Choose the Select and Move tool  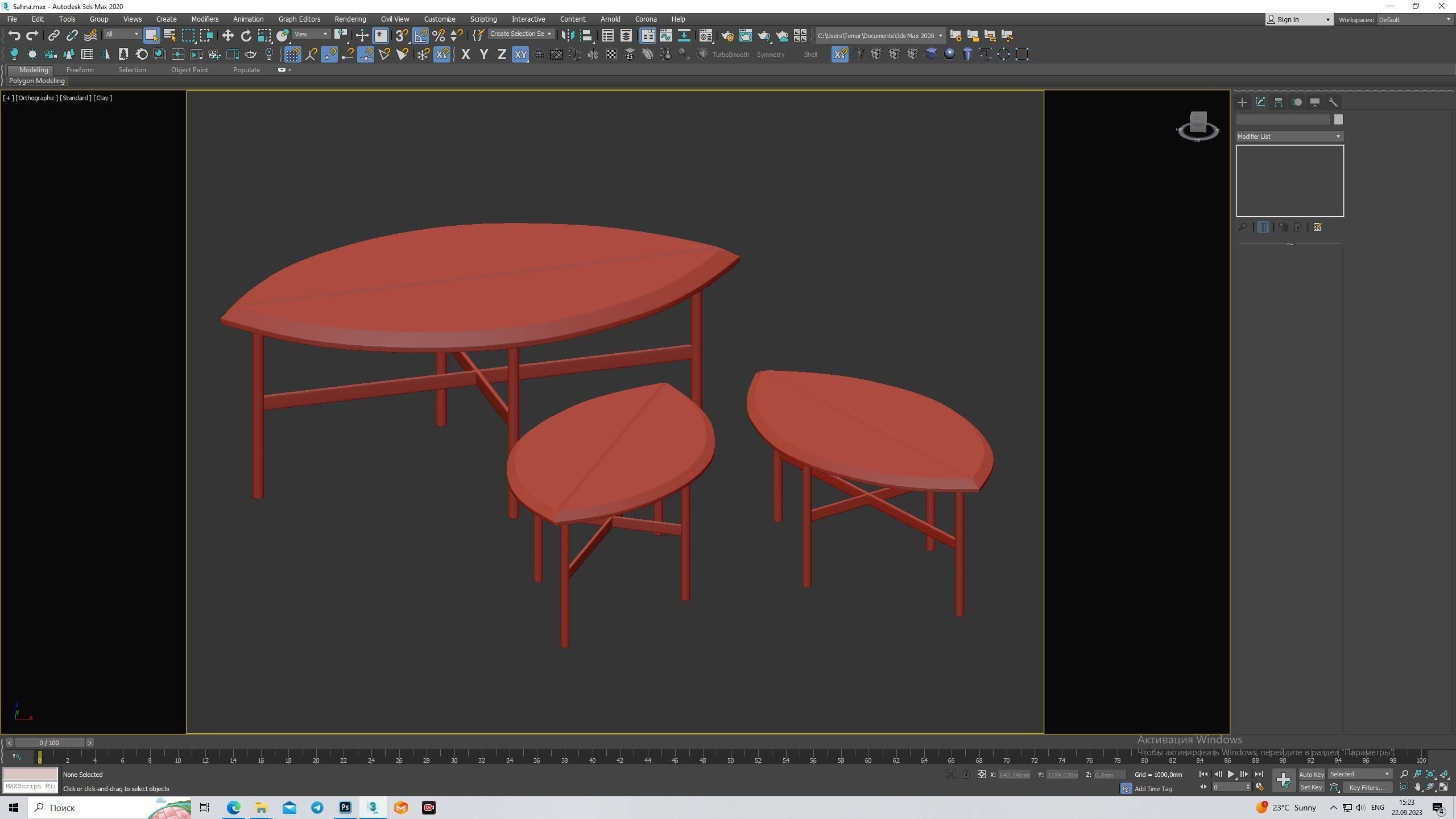pyautogui.click(x=227, y=35)
